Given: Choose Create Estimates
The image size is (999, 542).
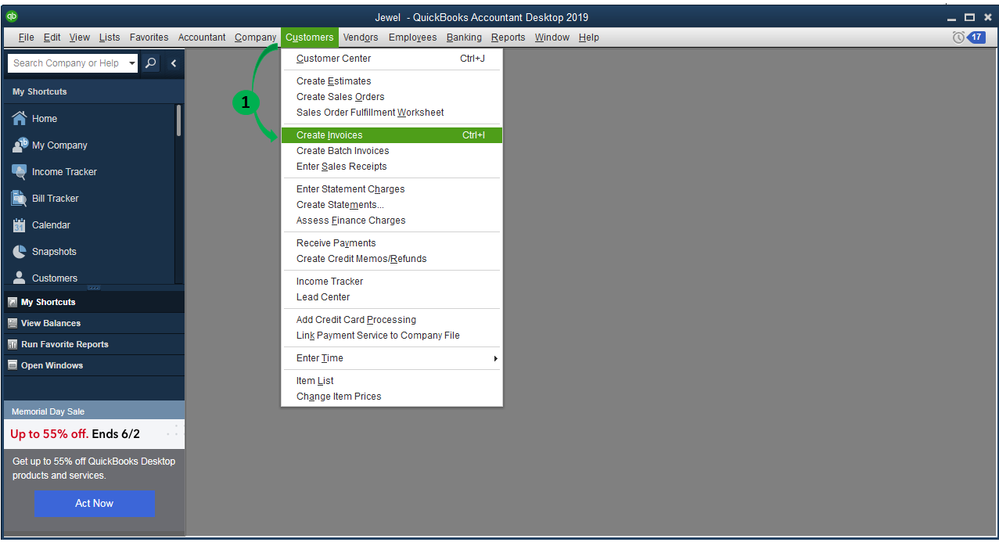Looking at the screenshot, I should (x=391, y=81).
